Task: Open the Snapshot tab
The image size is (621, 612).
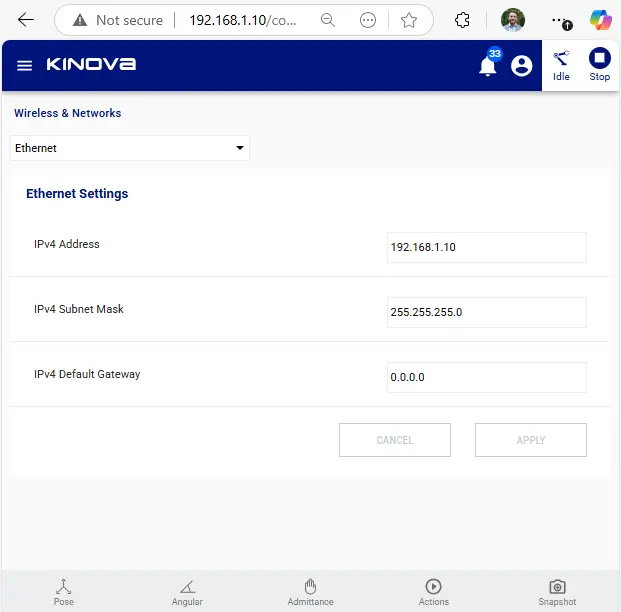Action: click(x=557, y=592)
